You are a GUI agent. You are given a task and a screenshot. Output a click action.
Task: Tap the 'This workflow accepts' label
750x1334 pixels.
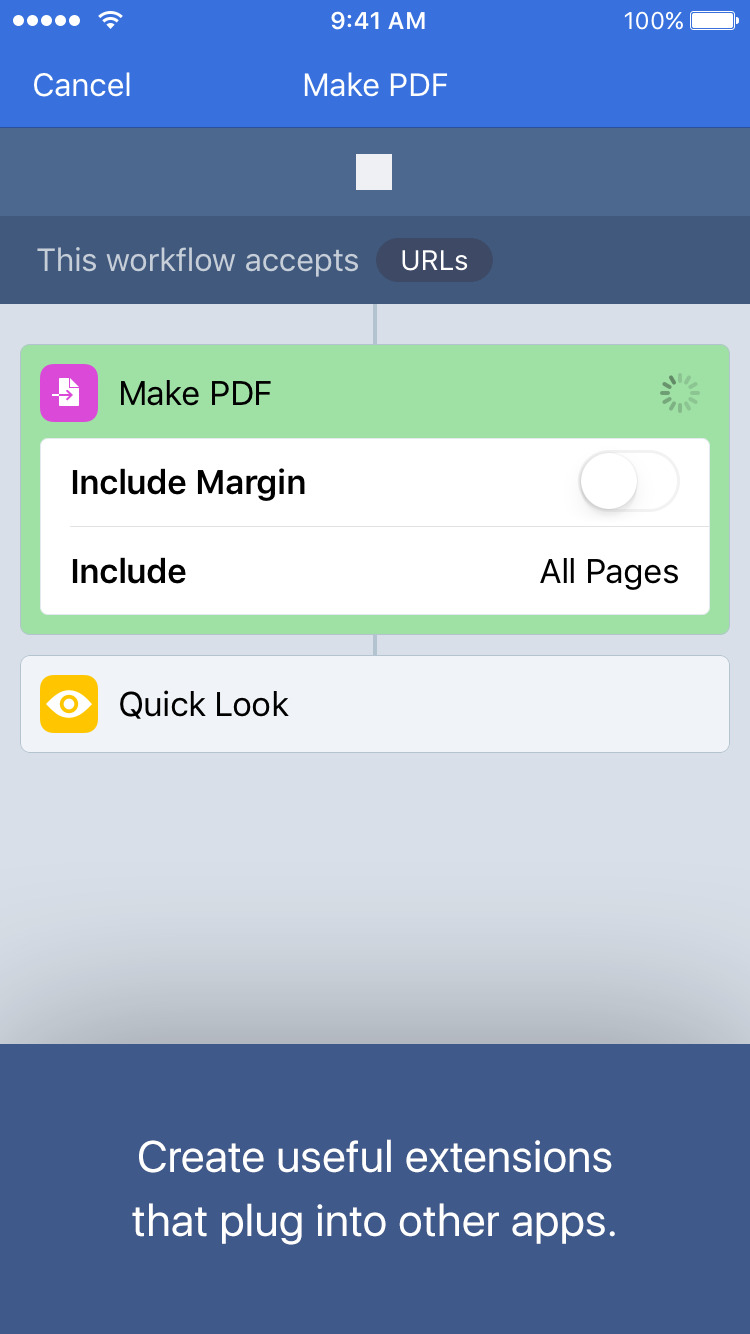pos(198,260)
